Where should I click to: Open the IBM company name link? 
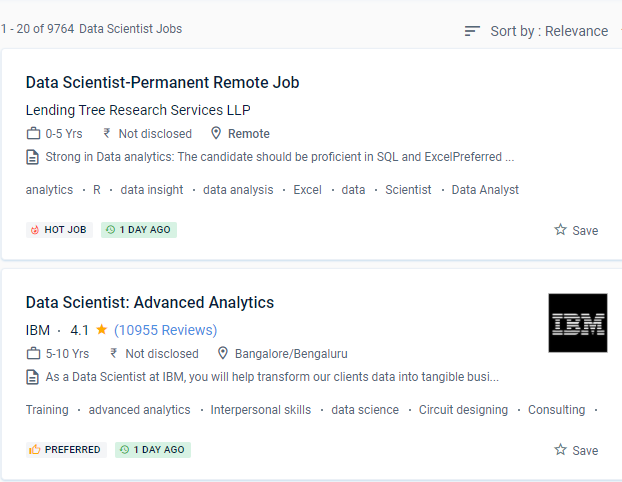pos(38,330)
